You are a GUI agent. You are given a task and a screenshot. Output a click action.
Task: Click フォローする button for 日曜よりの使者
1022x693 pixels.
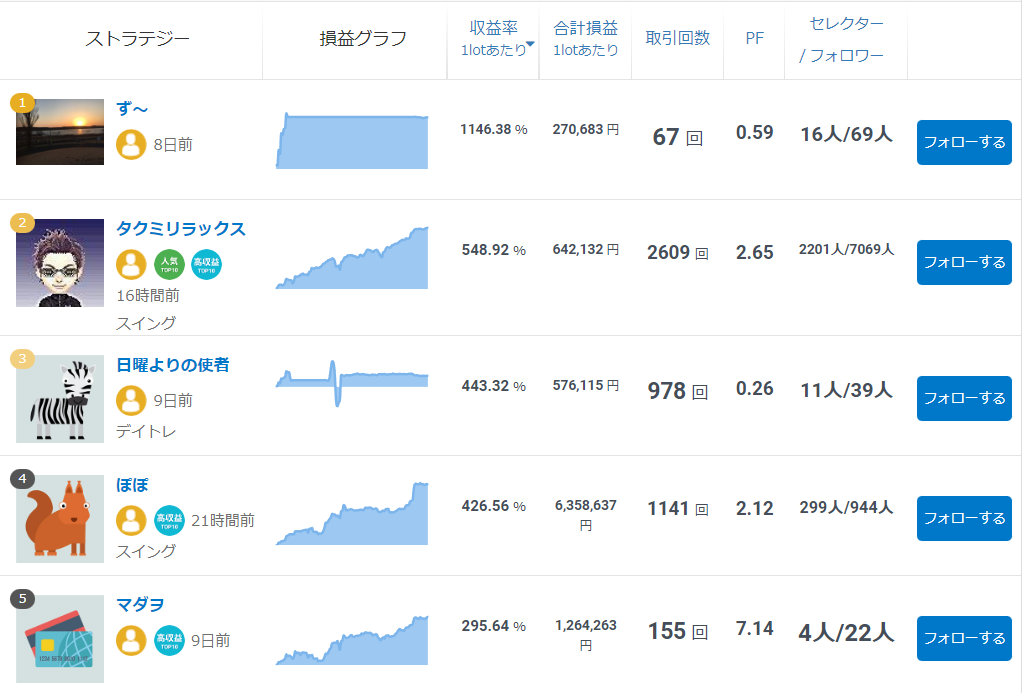(964, 398)
